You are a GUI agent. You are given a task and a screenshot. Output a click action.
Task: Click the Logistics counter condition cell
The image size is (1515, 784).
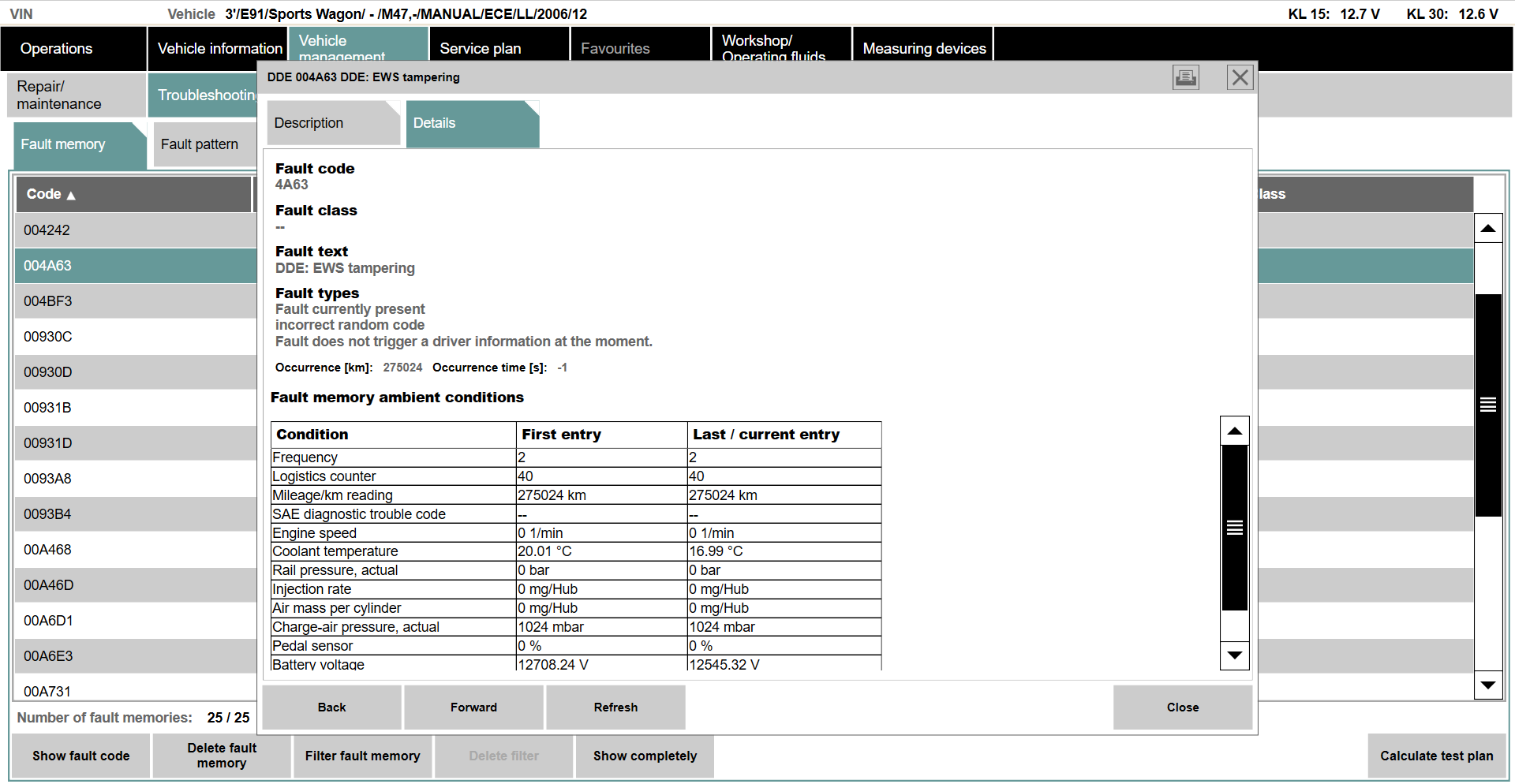393,476
